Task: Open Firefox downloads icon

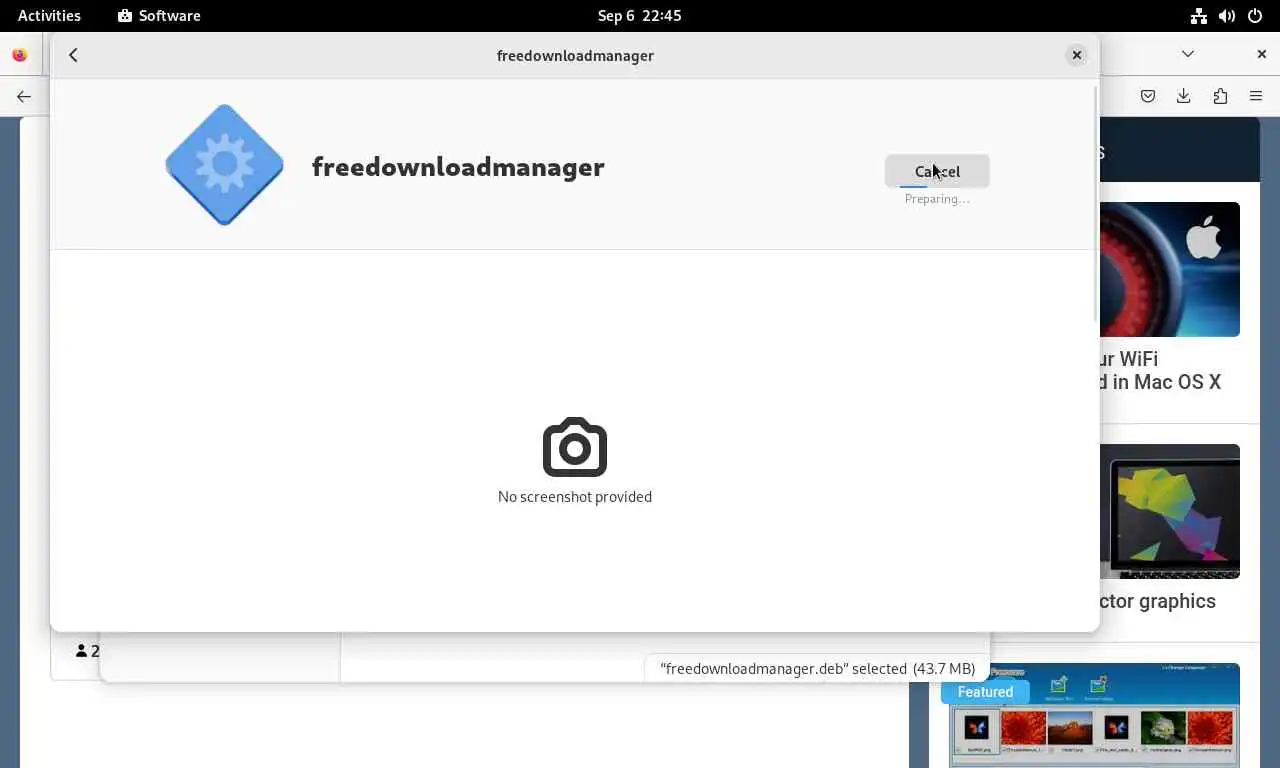Action: pos(1184,96)
